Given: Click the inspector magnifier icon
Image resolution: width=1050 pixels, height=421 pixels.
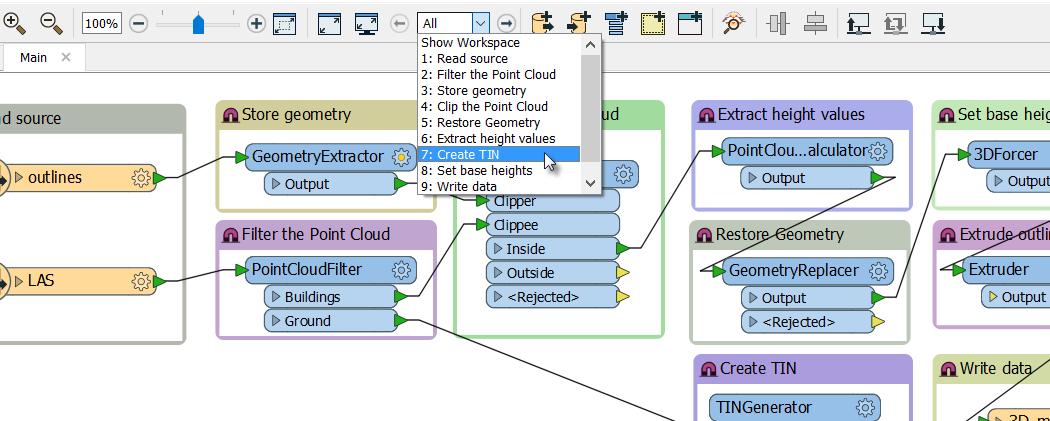Looking at the screenshot, I should pos(734,23).
